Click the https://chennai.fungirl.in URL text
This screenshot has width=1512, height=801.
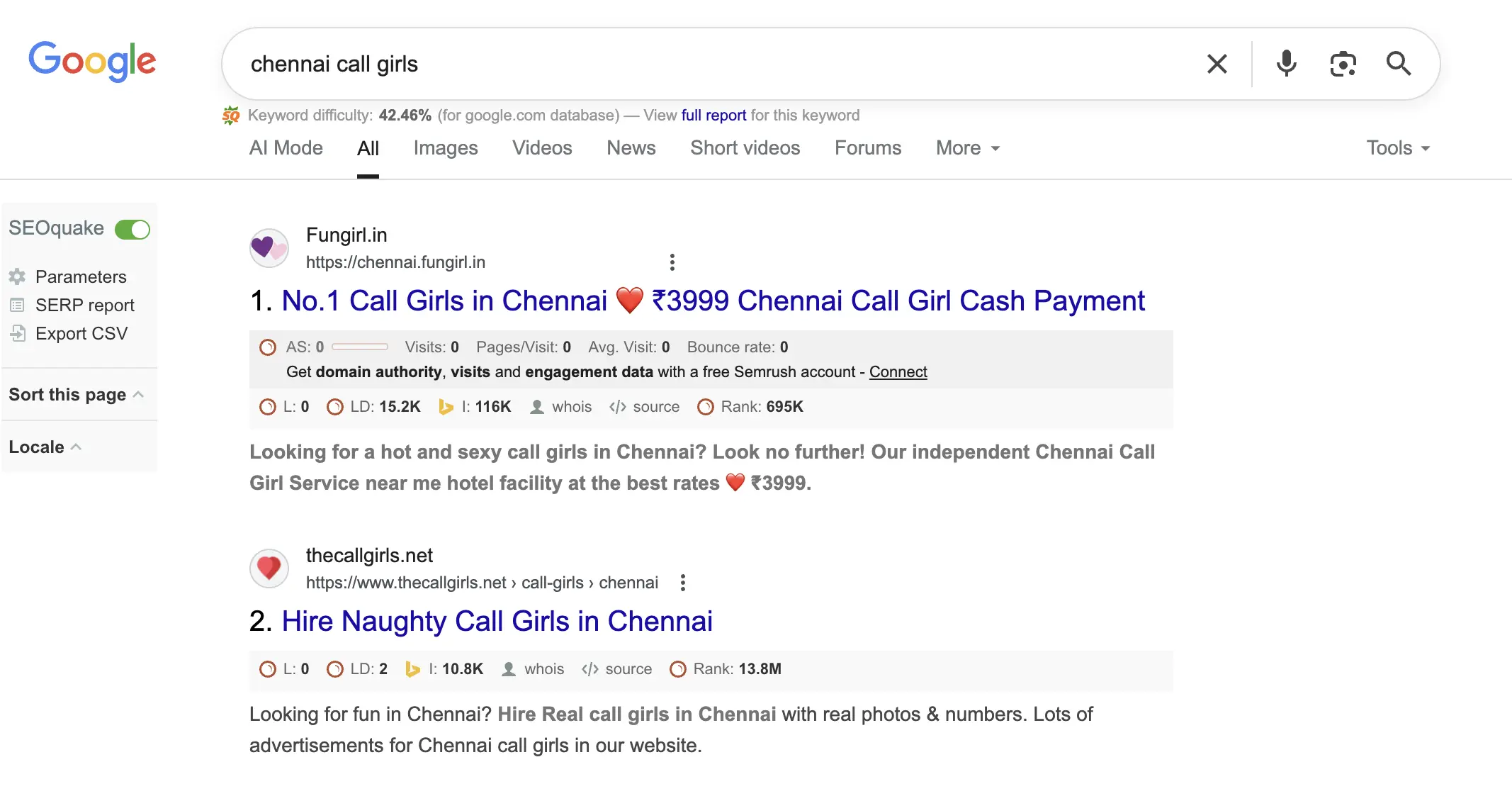tap(395, 262)
